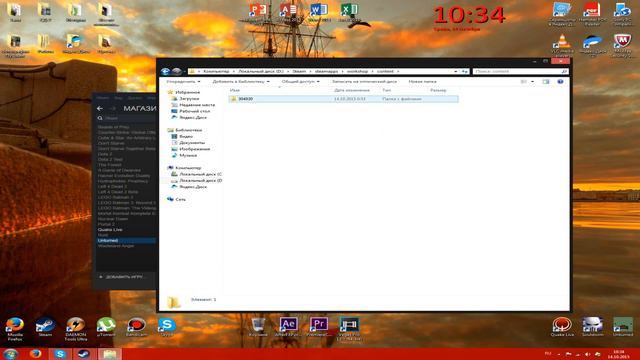Go back in Explorer navigation

coord(165,71)
